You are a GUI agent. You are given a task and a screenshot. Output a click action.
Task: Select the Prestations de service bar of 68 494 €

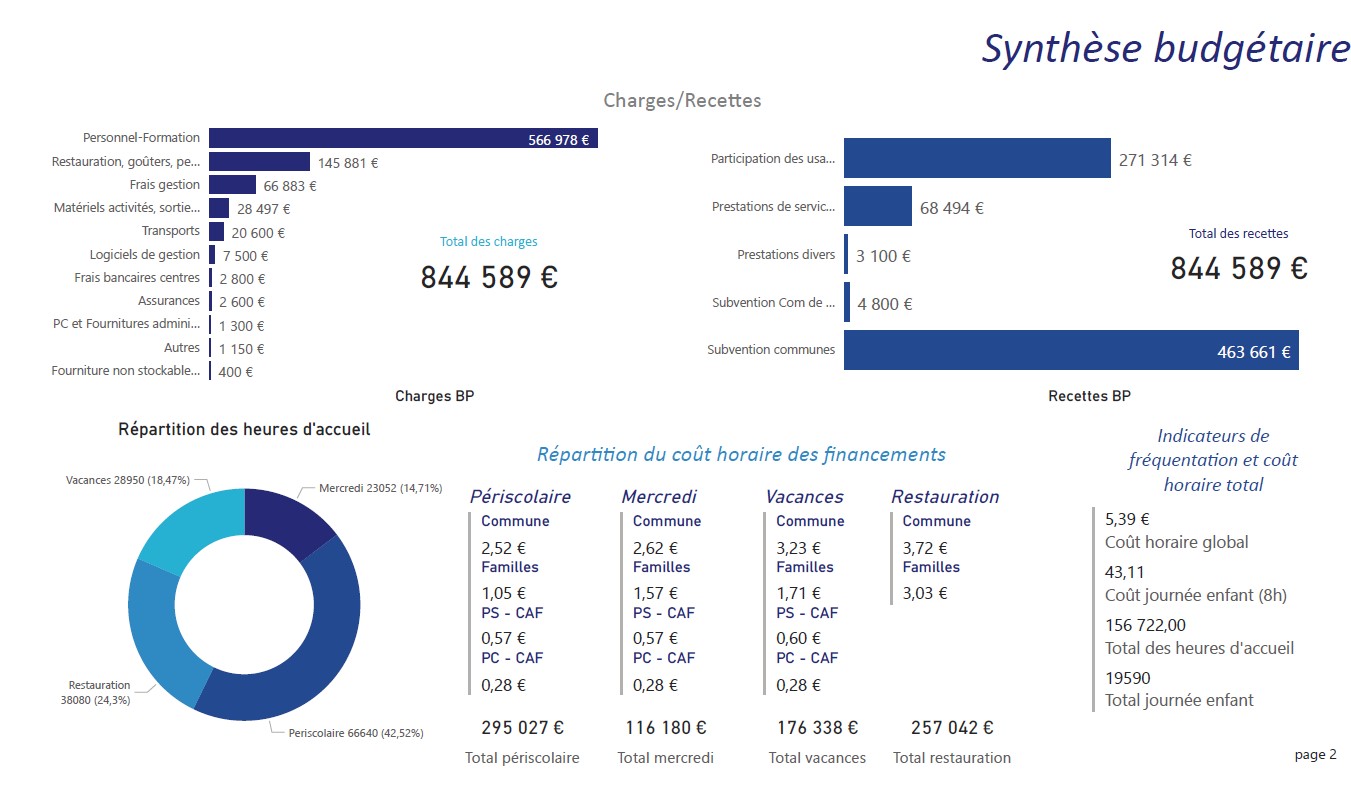(877, 207)
